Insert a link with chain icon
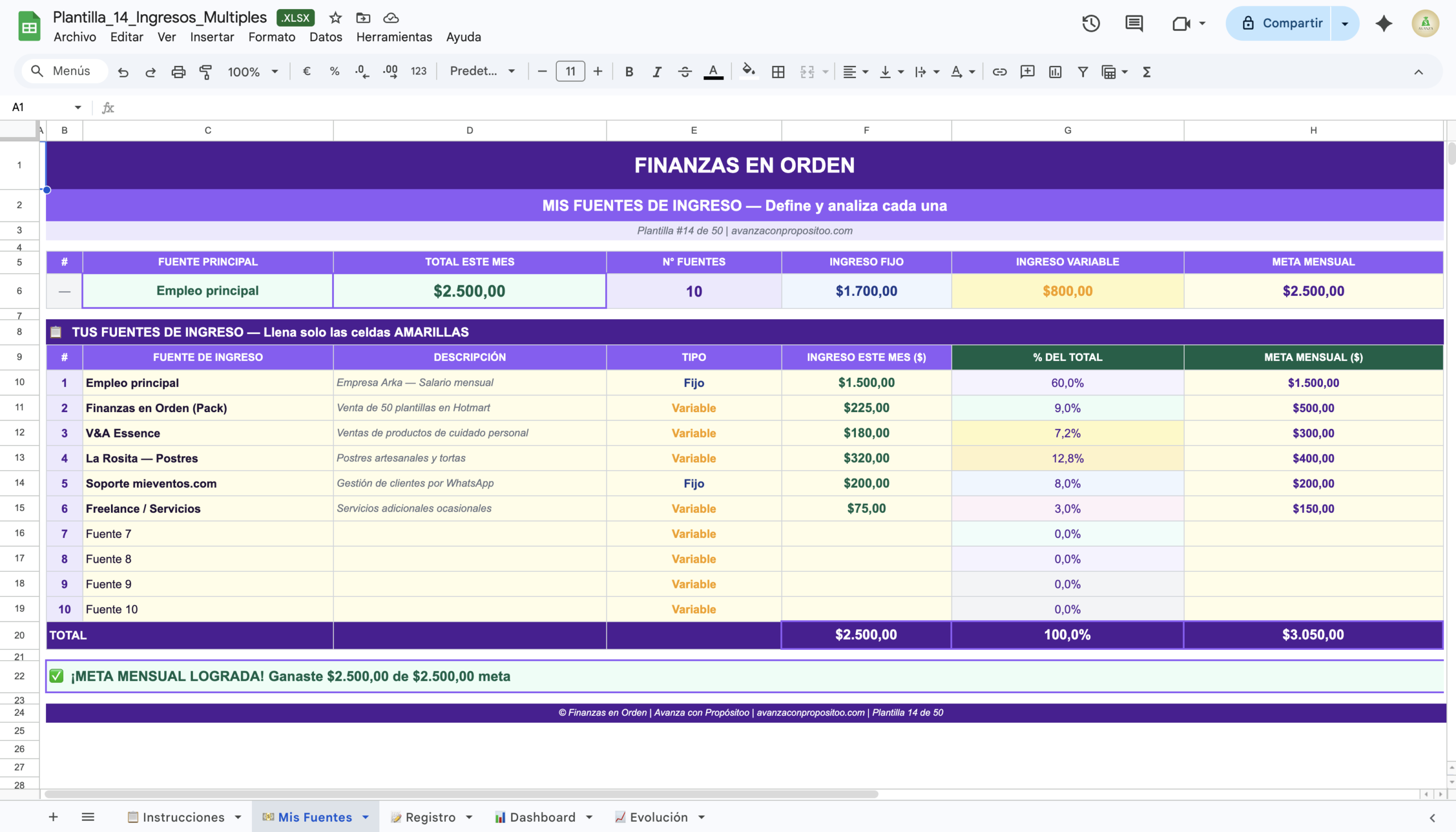The image size is (1456, 832). (999, 72)
